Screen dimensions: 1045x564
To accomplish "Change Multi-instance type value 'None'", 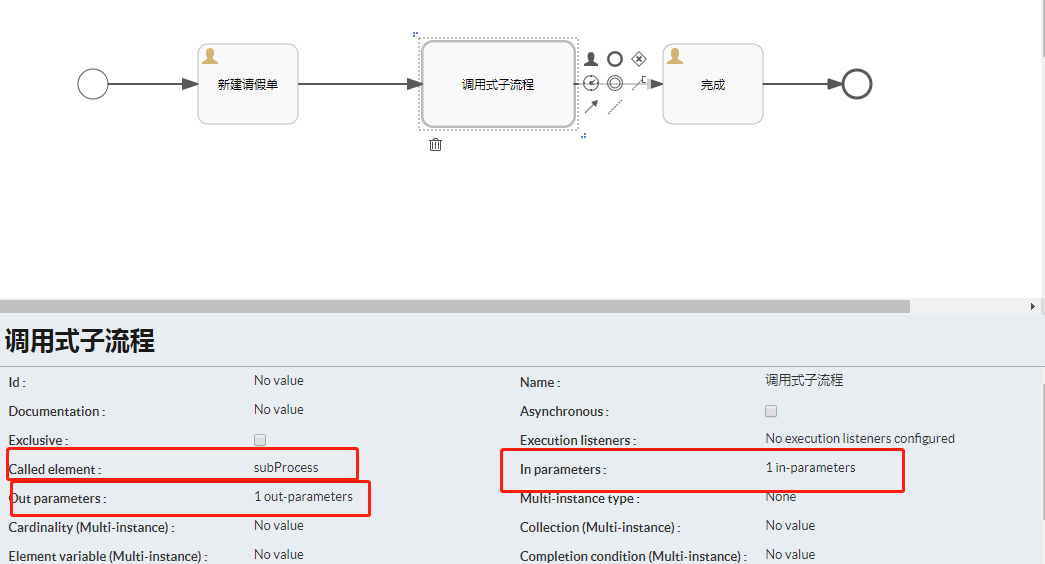I will tap(780, 497).
